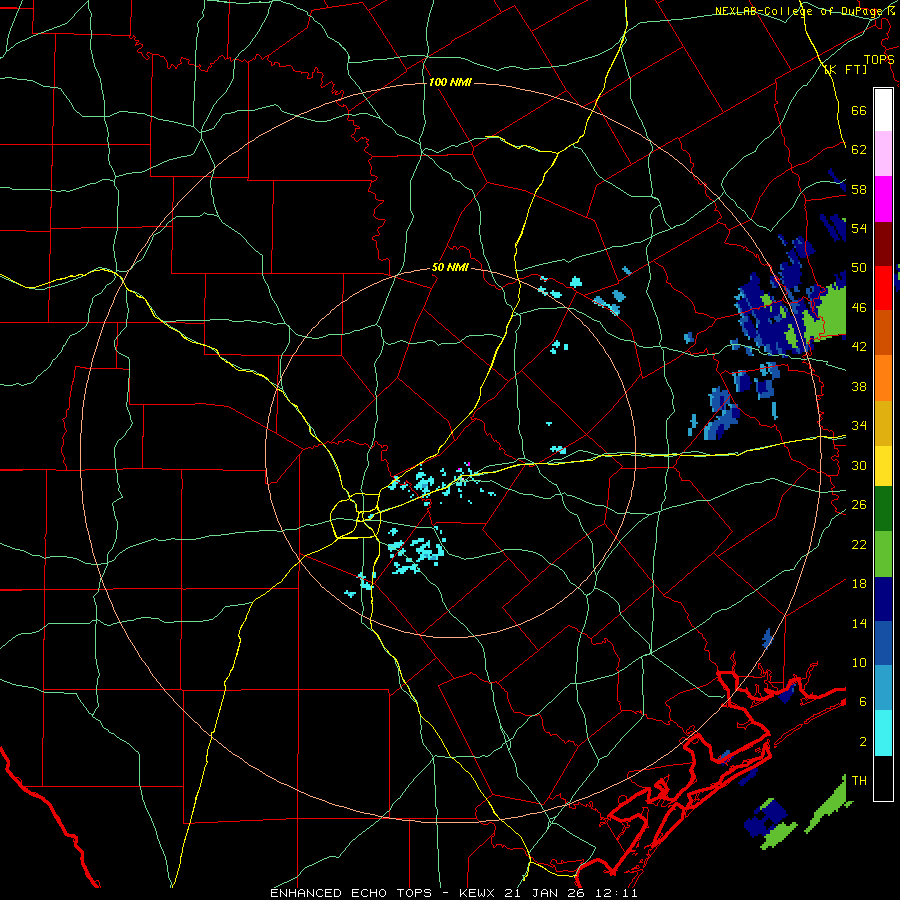Click the legend value 6
This screenshot has width=900, height=900.
click(862, 701)
